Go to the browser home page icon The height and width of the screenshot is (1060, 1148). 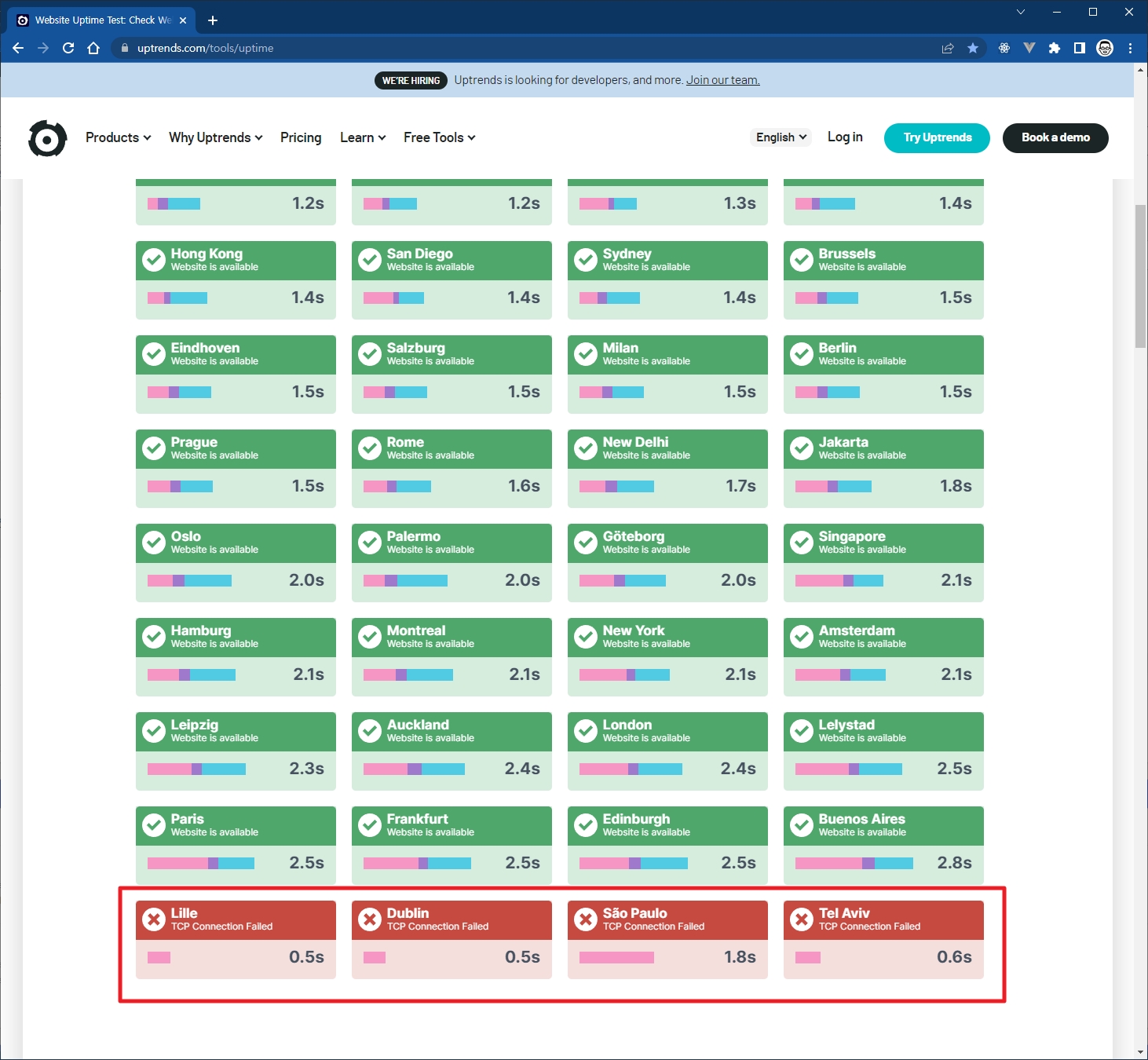(93, 48)
